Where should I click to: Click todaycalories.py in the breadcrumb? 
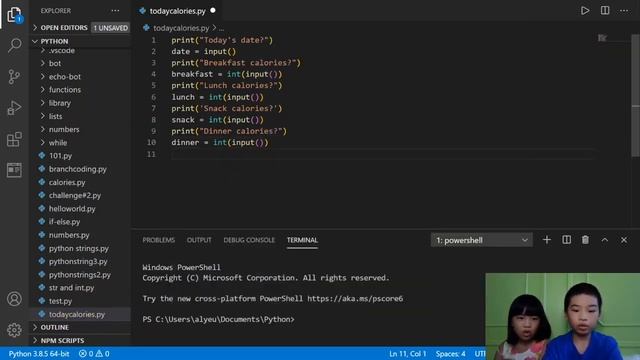pos(181,28)
